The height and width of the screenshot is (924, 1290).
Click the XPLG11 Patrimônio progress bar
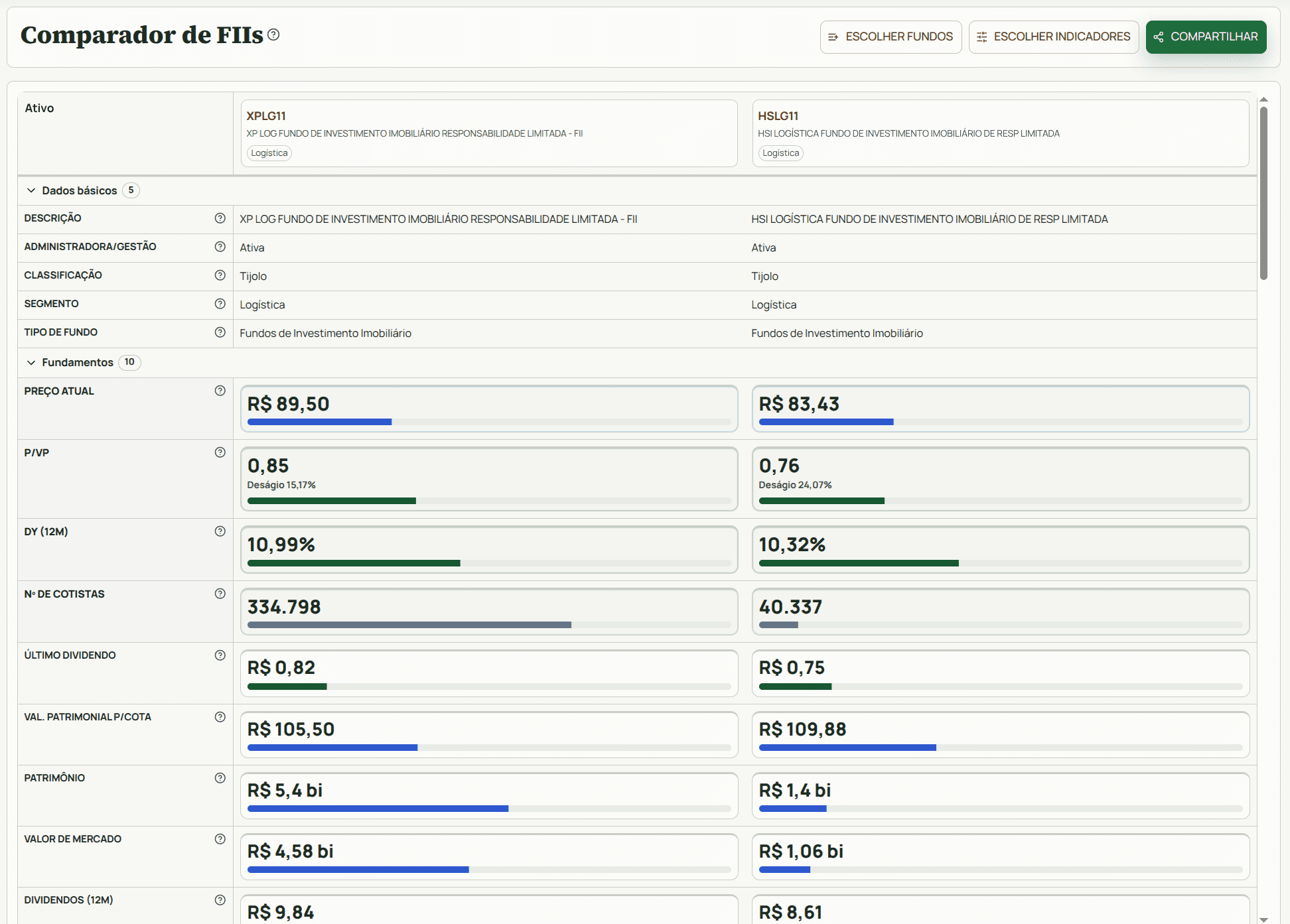coord(489,809)
